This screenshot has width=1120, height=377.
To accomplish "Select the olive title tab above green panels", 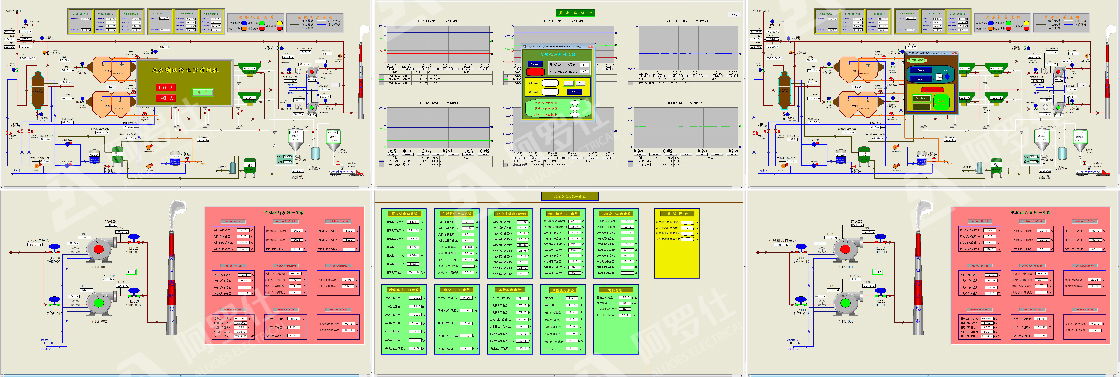I will click(x=569, y=196).
